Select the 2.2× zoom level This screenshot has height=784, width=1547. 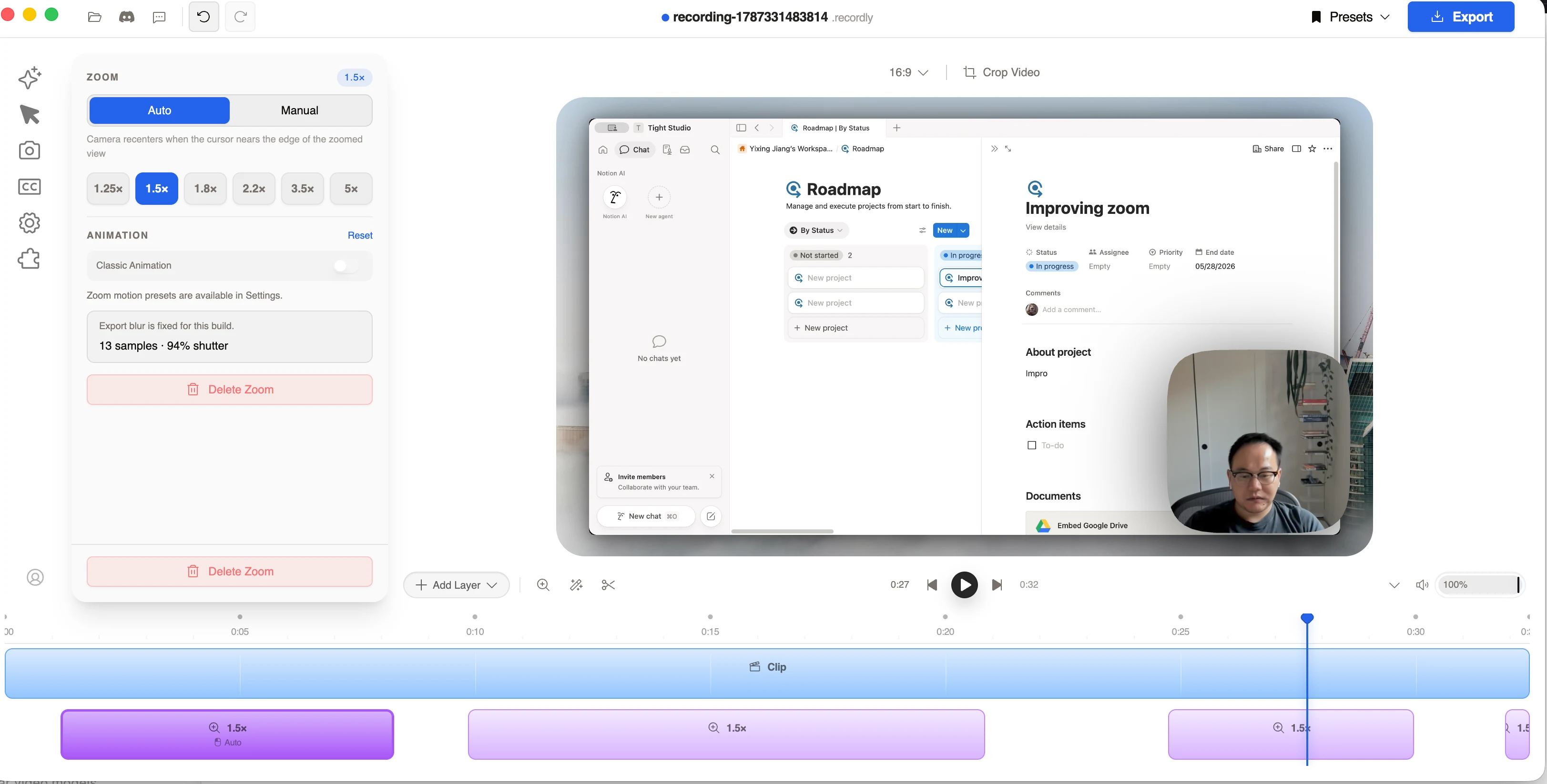click(254, 189)
